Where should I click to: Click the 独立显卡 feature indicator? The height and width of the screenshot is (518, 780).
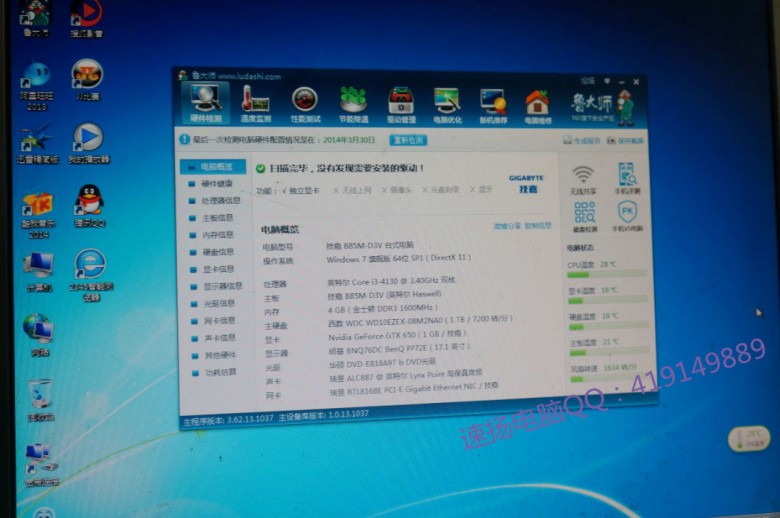300,191
